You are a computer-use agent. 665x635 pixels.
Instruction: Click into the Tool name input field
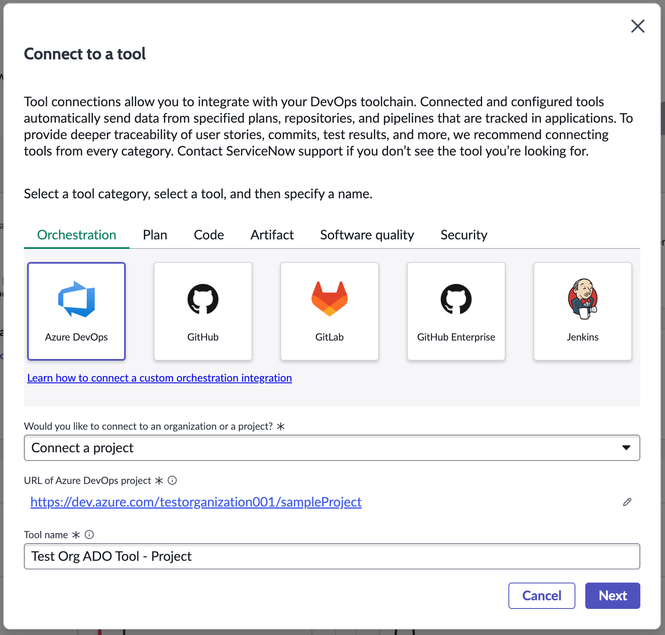point(332,556)
